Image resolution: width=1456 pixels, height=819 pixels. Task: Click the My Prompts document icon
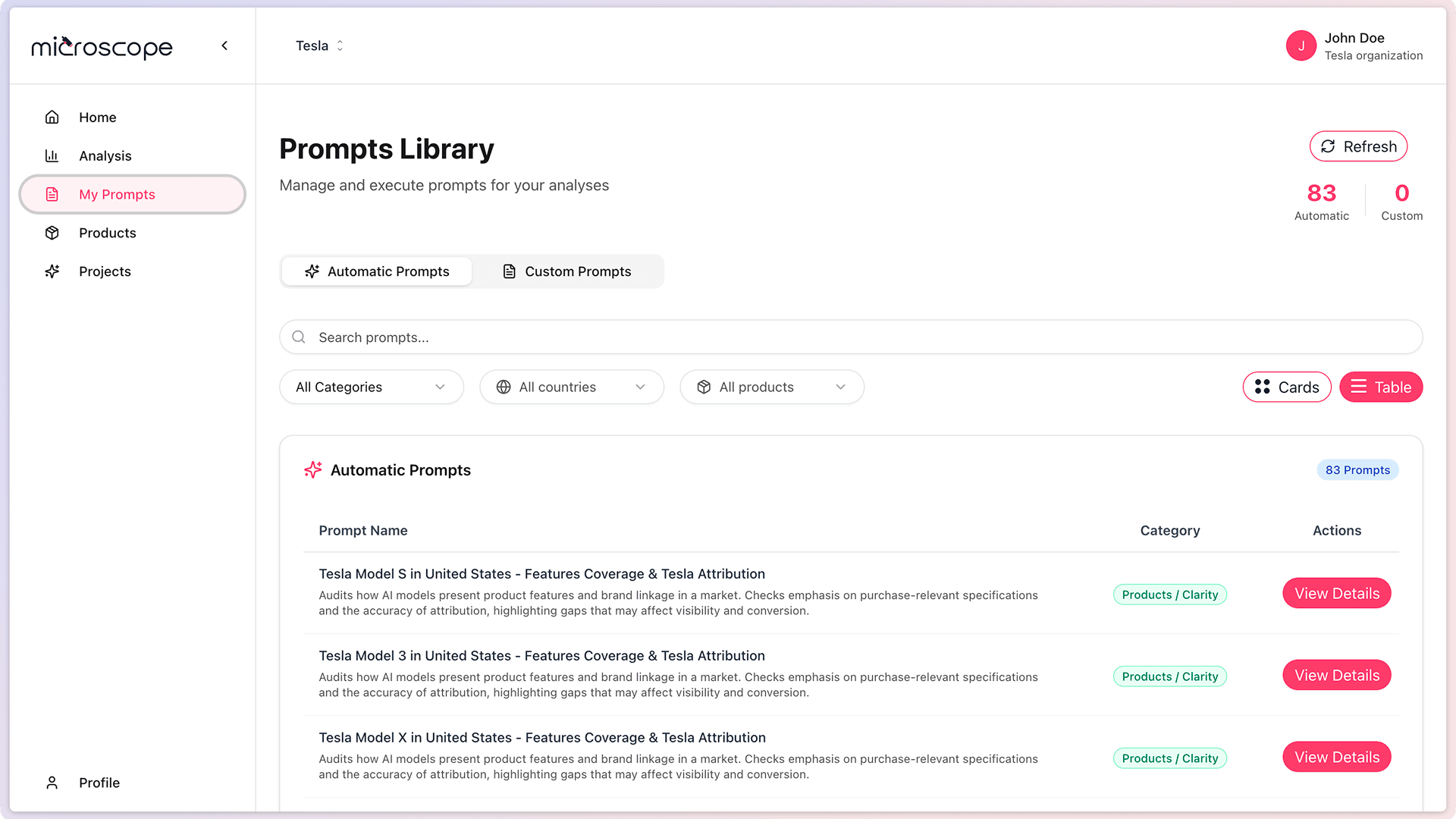(52, 194)
